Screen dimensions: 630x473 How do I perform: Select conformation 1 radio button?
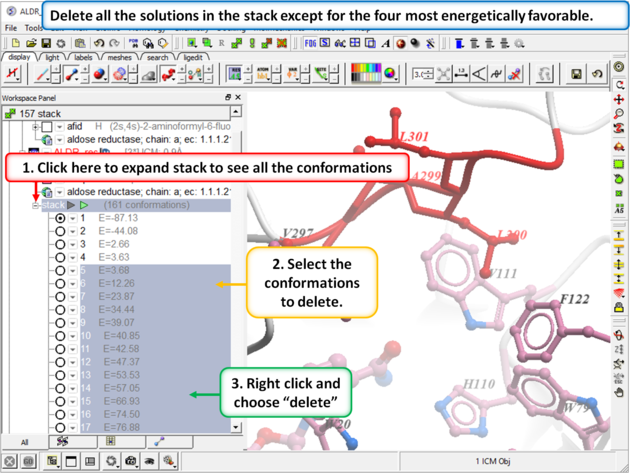point(60,218)
